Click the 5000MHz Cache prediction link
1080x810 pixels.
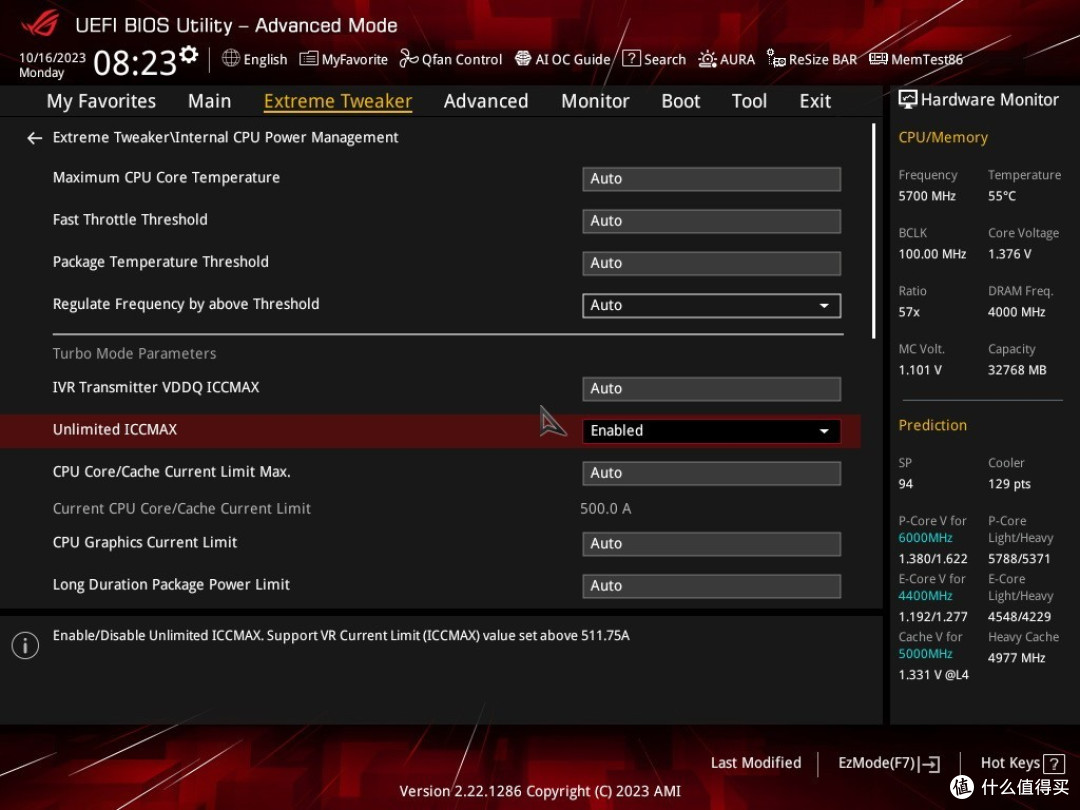click(x=925, y=654)
